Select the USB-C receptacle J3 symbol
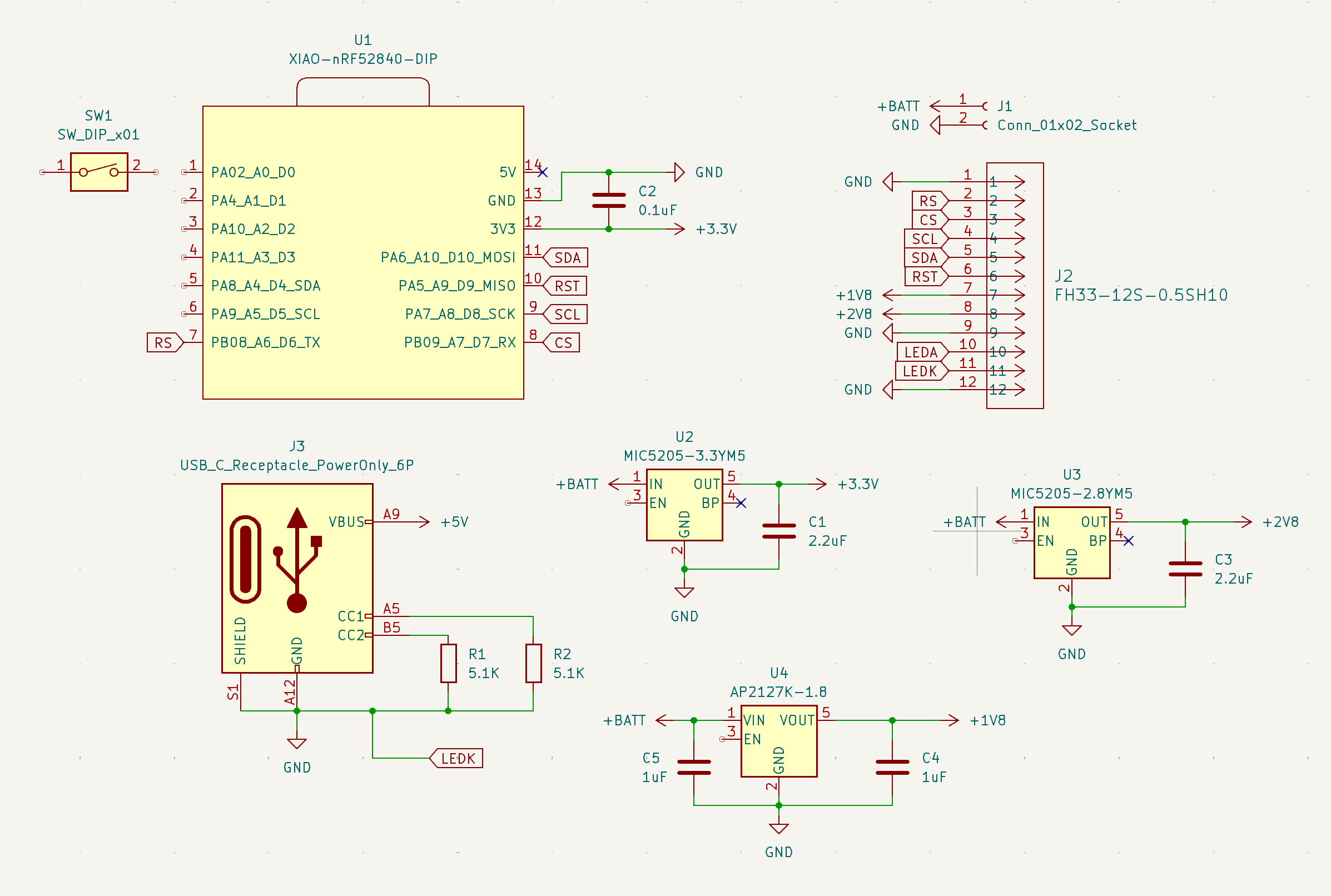This screenshot has width=1331, height=896. 297,578
